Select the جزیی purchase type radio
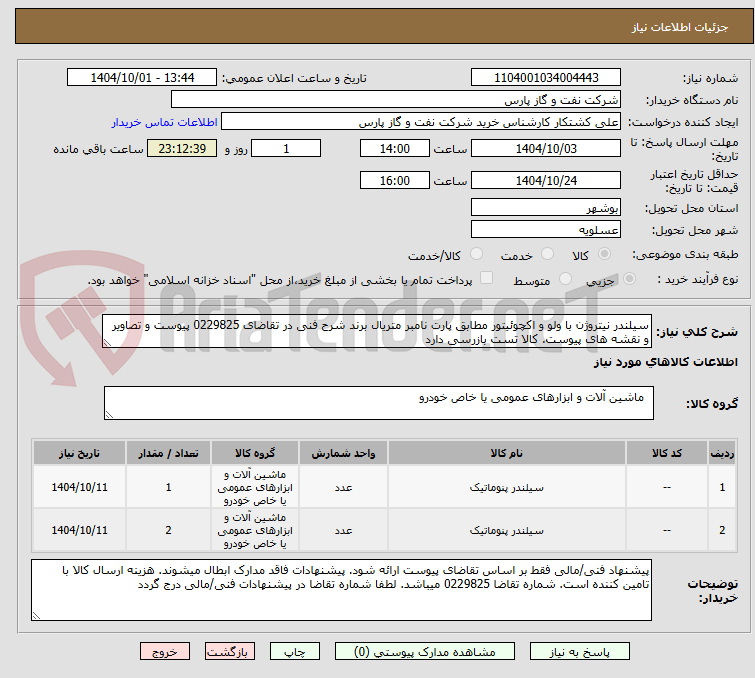 tap(629, 279)
